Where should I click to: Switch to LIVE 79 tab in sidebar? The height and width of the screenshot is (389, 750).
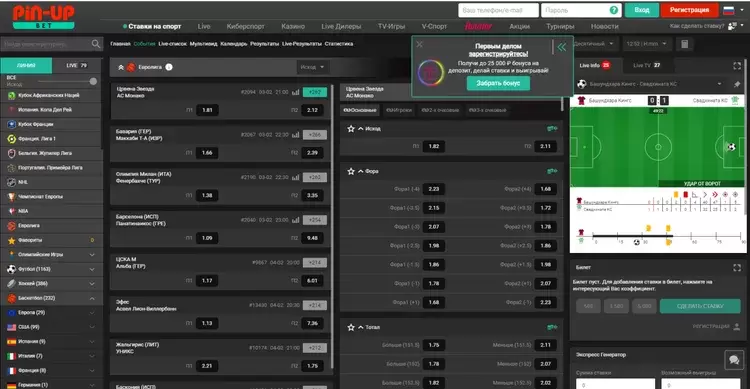click(76, 66)
